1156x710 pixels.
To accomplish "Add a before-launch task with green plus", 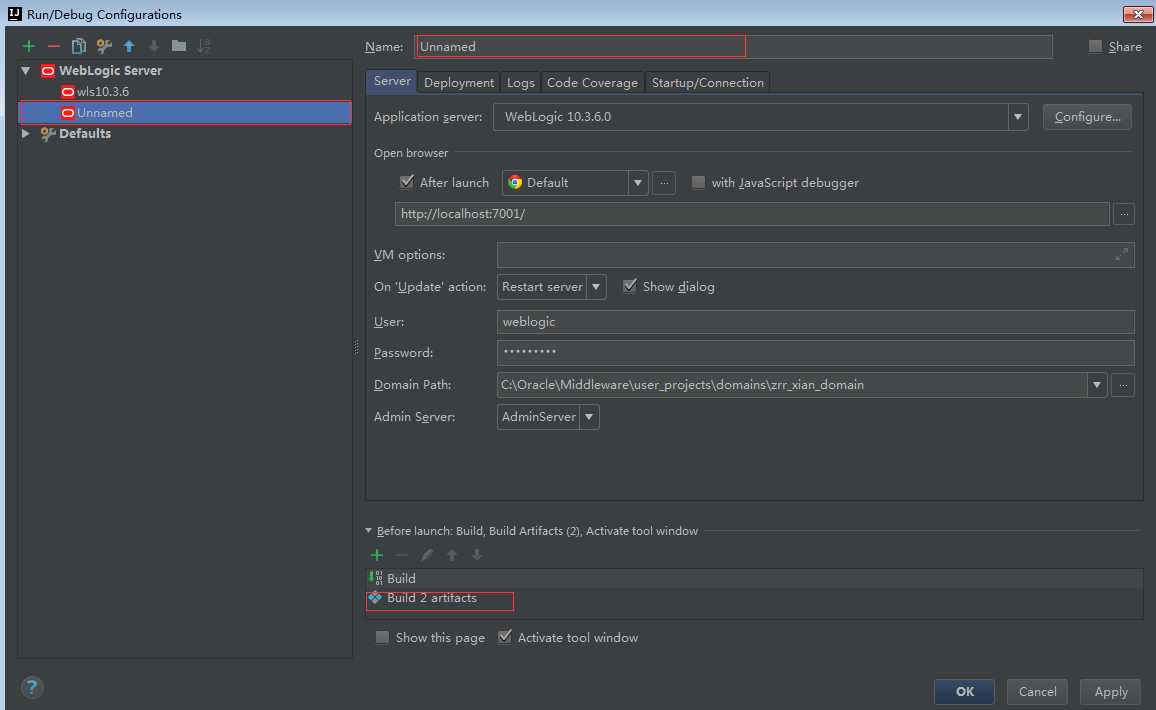I will tap(377, 555).
